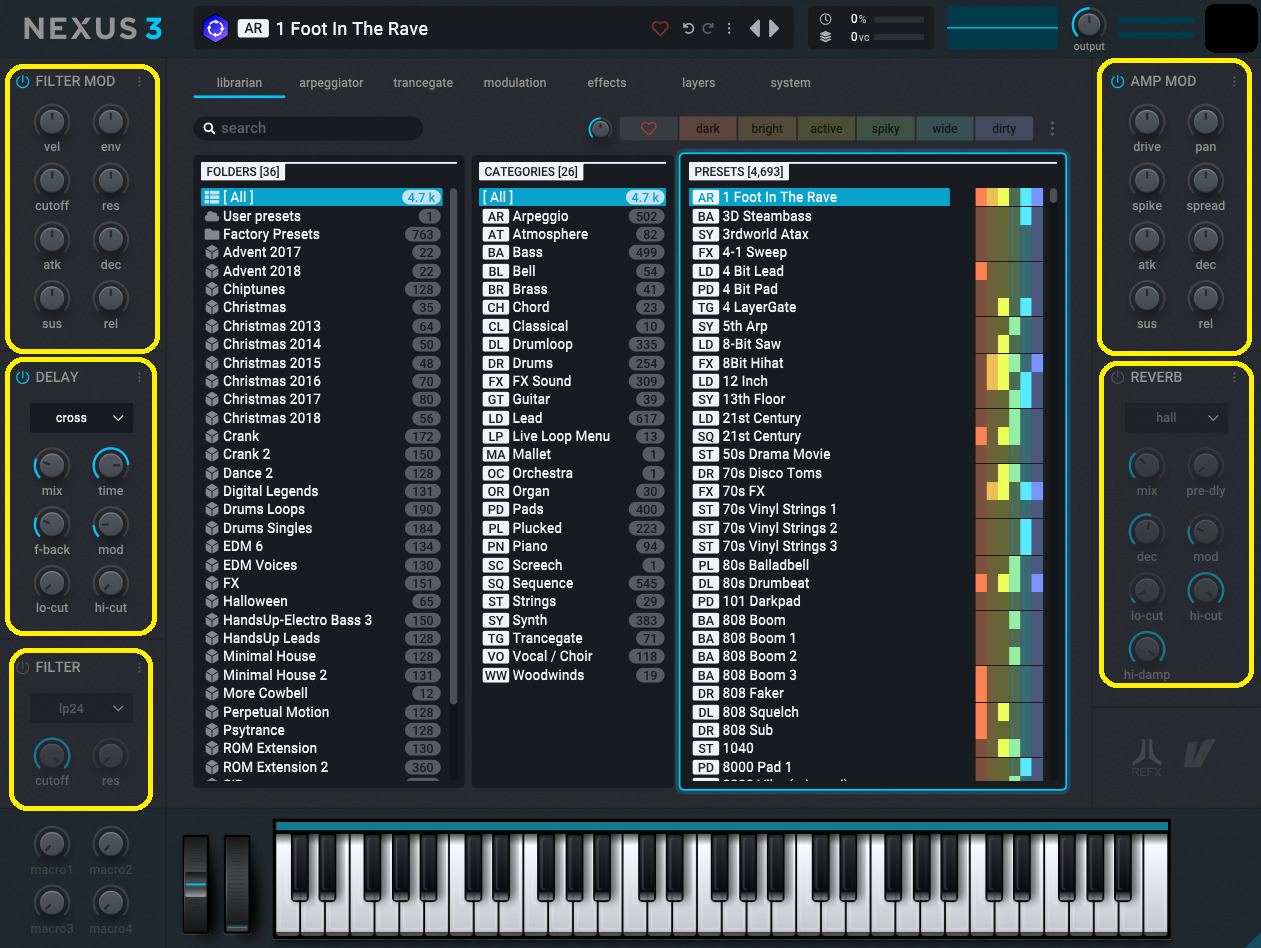Screen dimensions: 1261x948
Task: Click the output volume knob
Action: coord(1088,24)
